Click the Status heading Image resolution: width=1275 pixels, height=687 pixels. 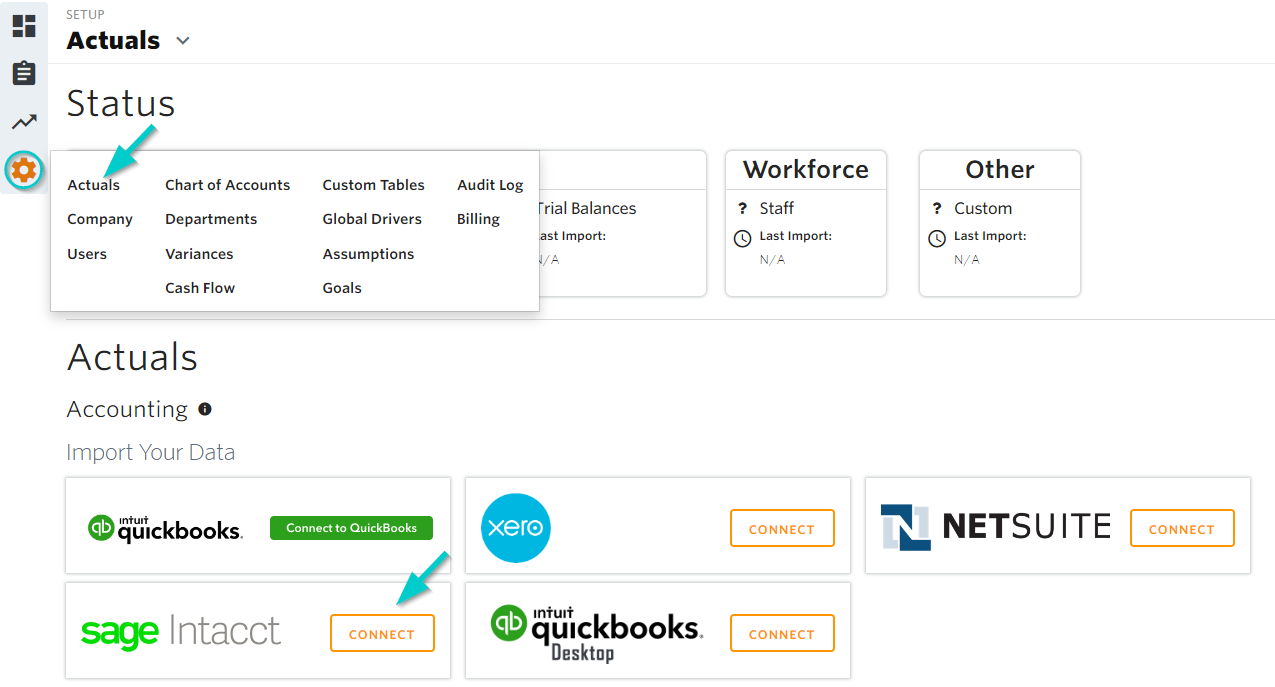(x=121, y=103)
